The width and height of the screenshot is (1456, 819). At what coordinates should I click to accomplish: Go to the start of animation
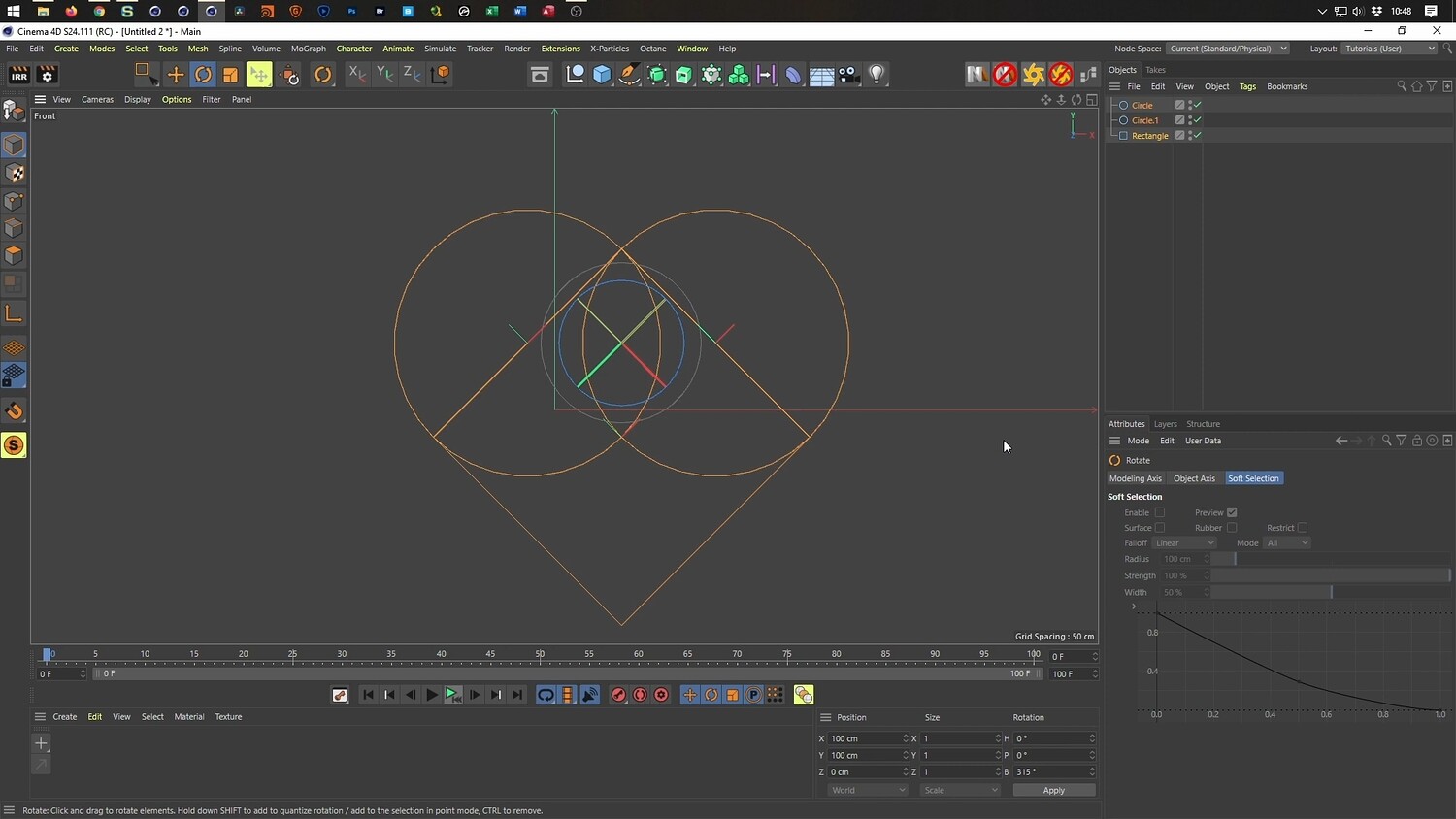click(368, 695)
